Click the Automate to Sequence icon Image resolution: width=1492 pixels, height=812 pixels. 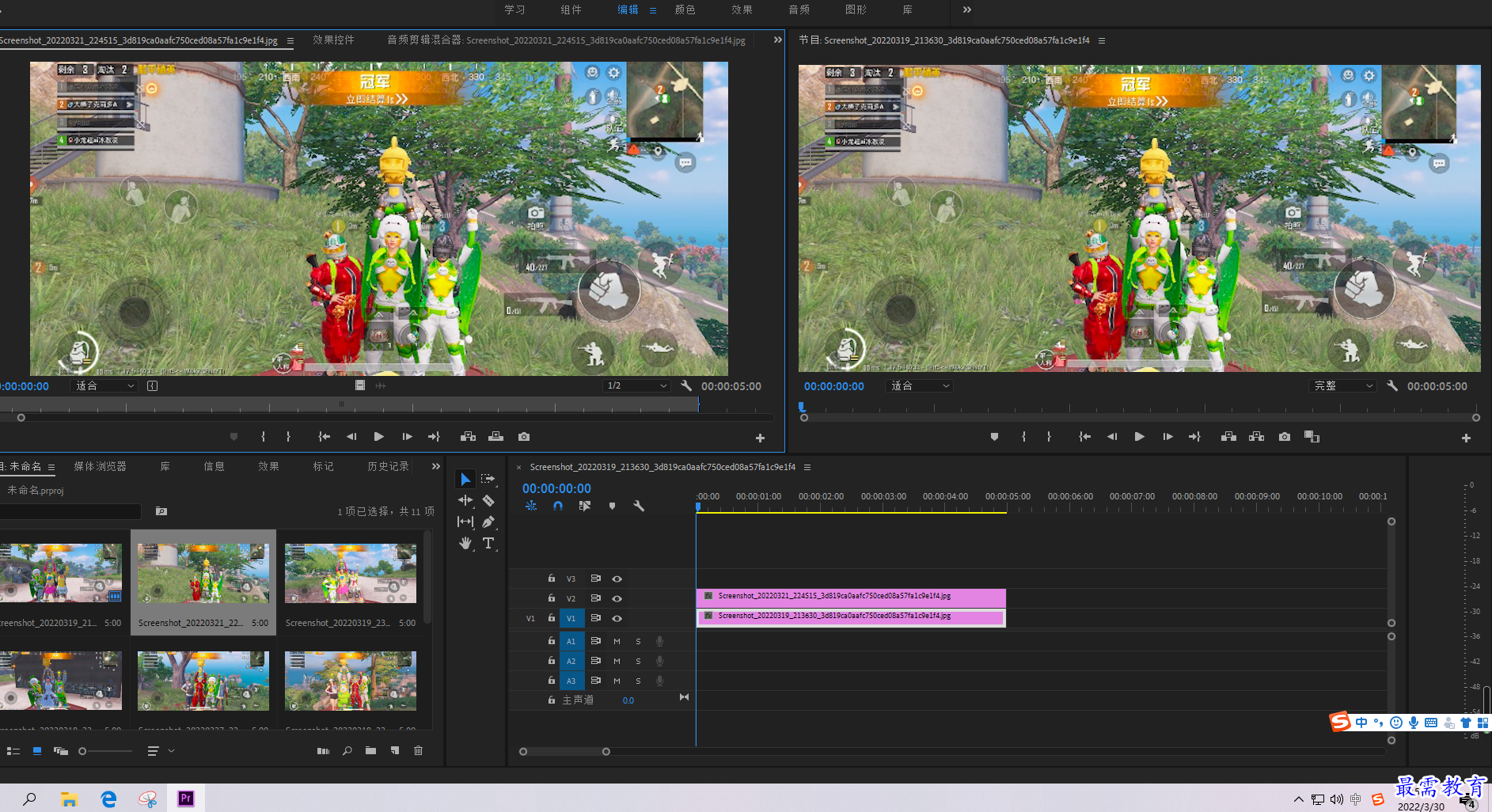click(x=323, y=750)
